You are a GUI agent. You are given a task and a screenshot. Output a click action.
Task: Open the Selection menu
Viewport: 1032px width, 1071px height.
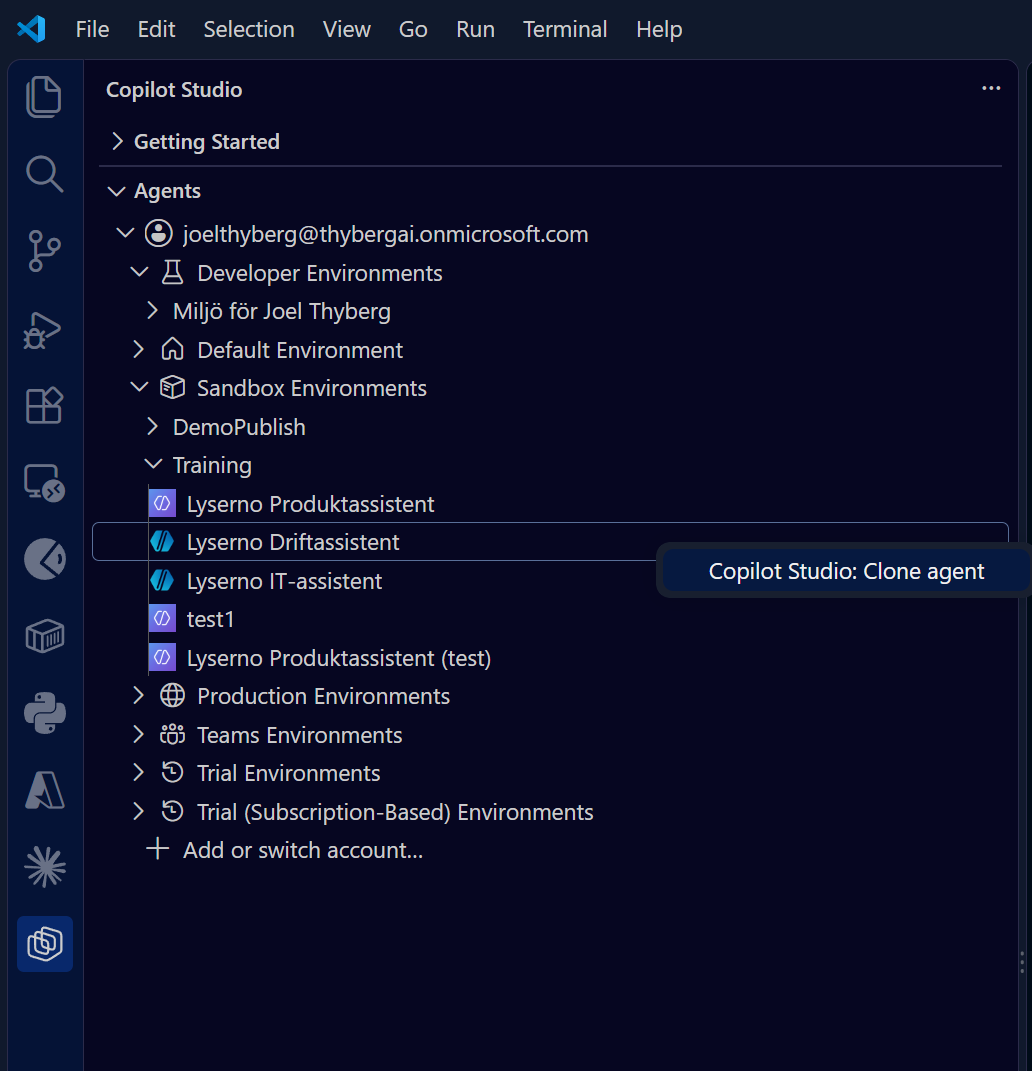(249, 29)
